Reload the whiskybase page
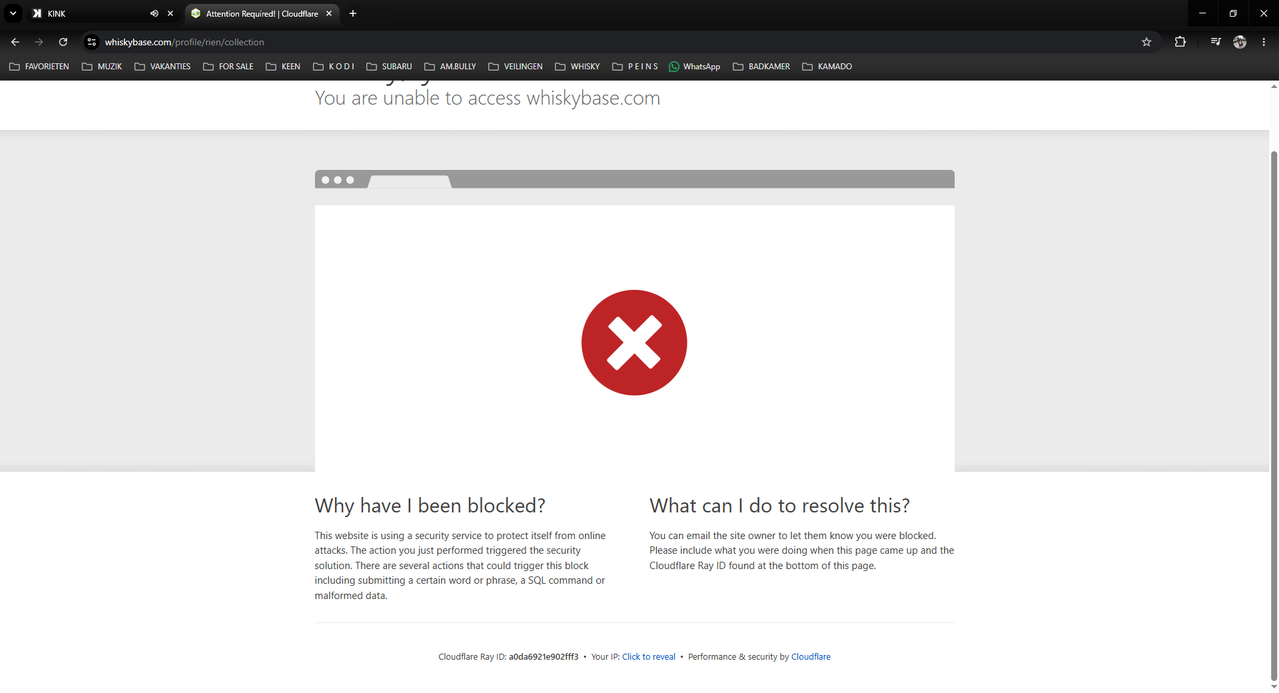This screenshot has height=693, width=1279. pos(63,42)
